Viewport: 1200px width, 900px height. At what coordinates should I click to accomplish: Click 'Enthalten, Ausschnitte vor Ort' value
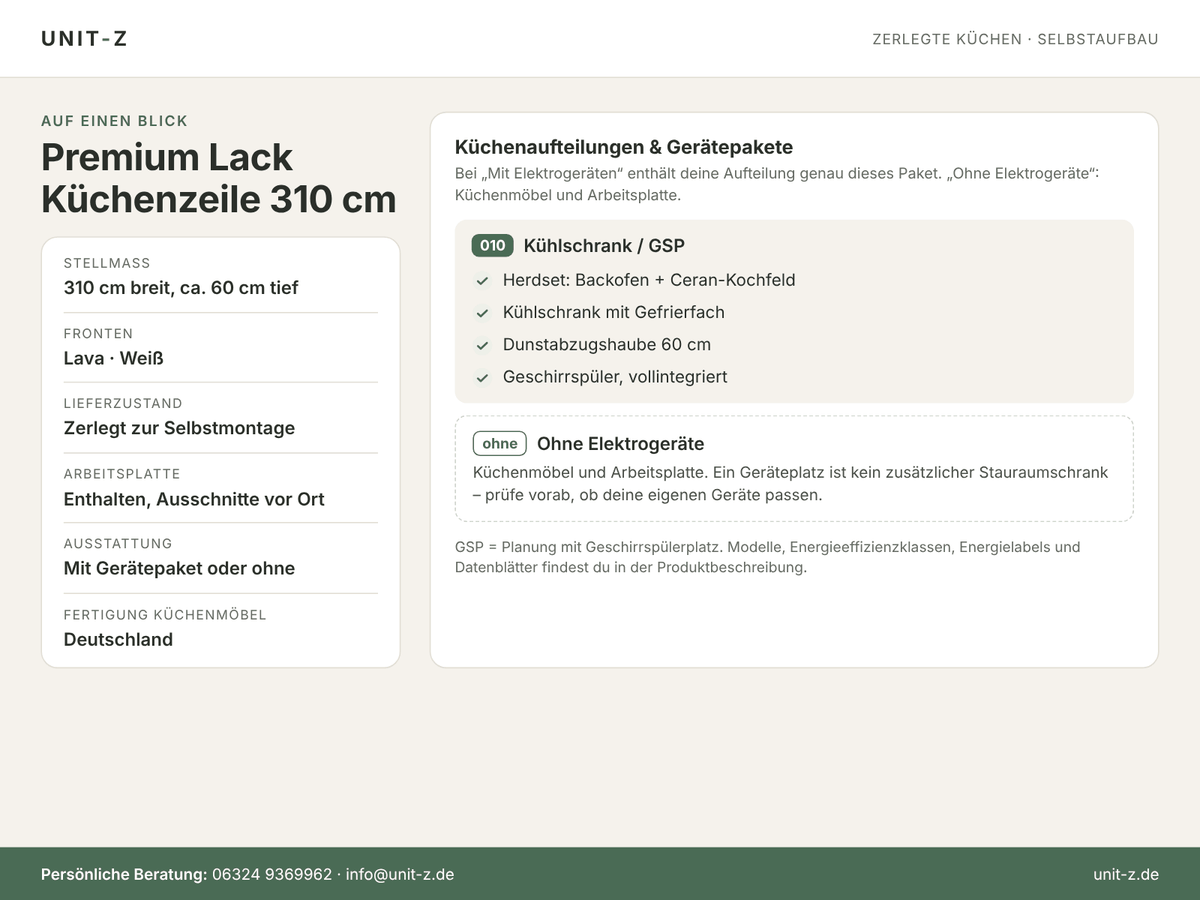tap(194, 499)
